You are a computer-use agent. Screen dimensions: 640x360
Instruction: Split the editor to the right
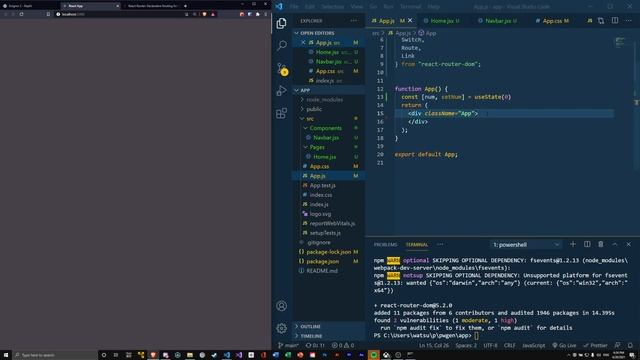[x=615, y=20]
